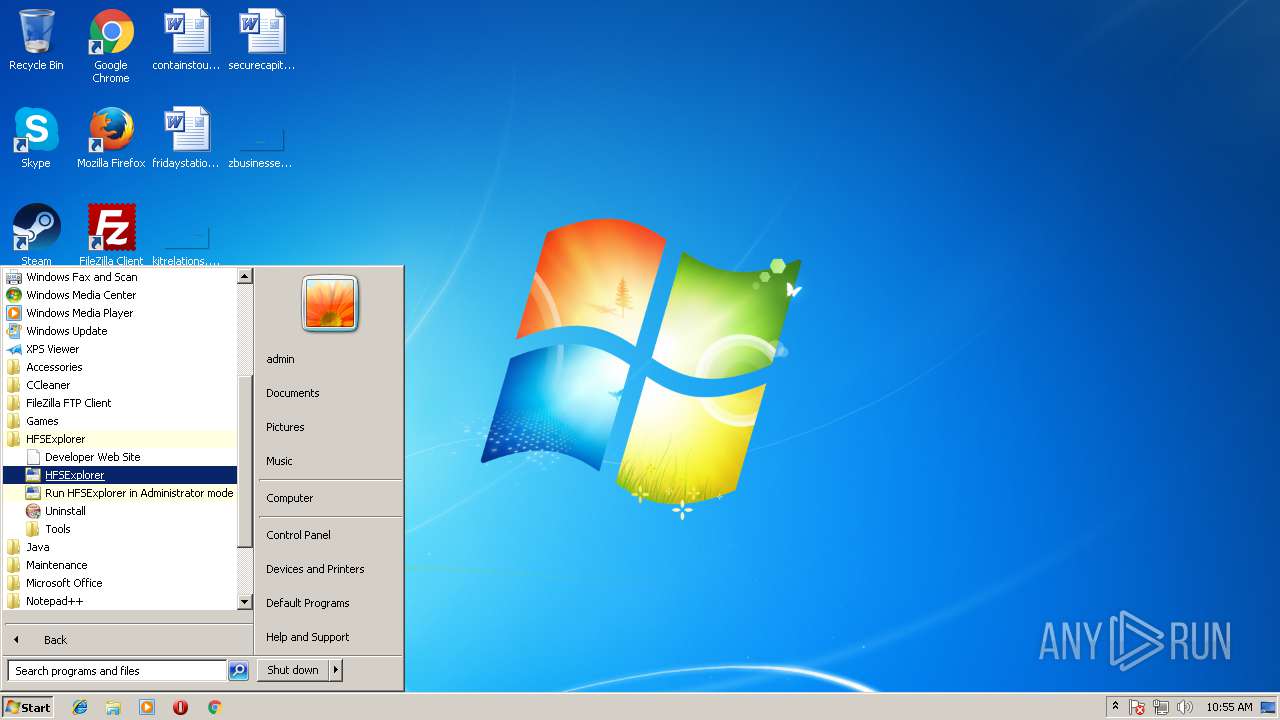Click the program list scroll-down arrow
Screen dimensions: 1280x720
tap(245, 602)
